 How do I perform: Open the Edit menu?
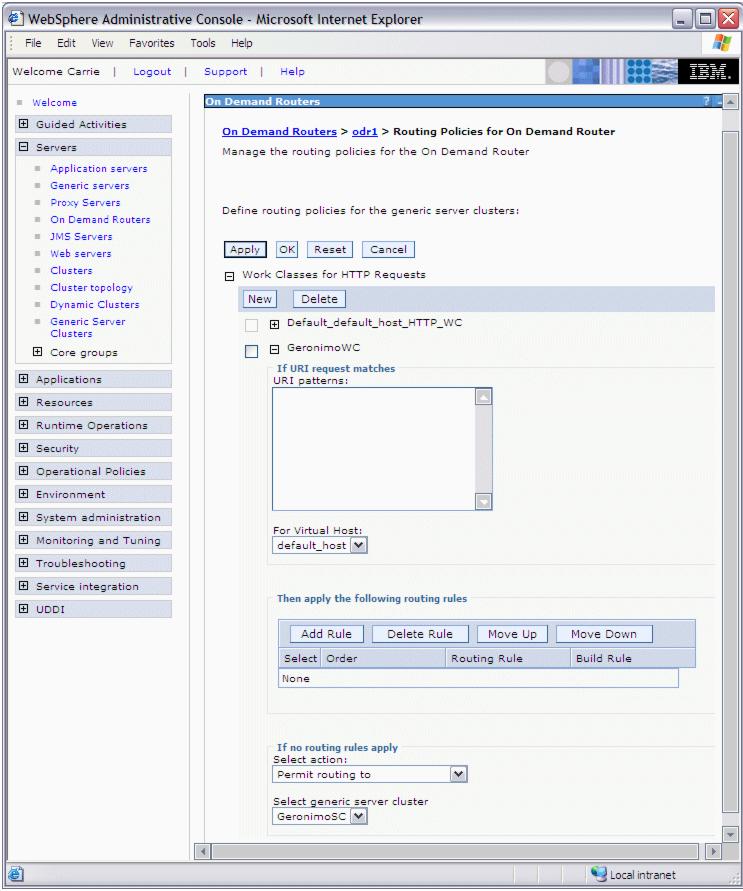tap(66, 43)
